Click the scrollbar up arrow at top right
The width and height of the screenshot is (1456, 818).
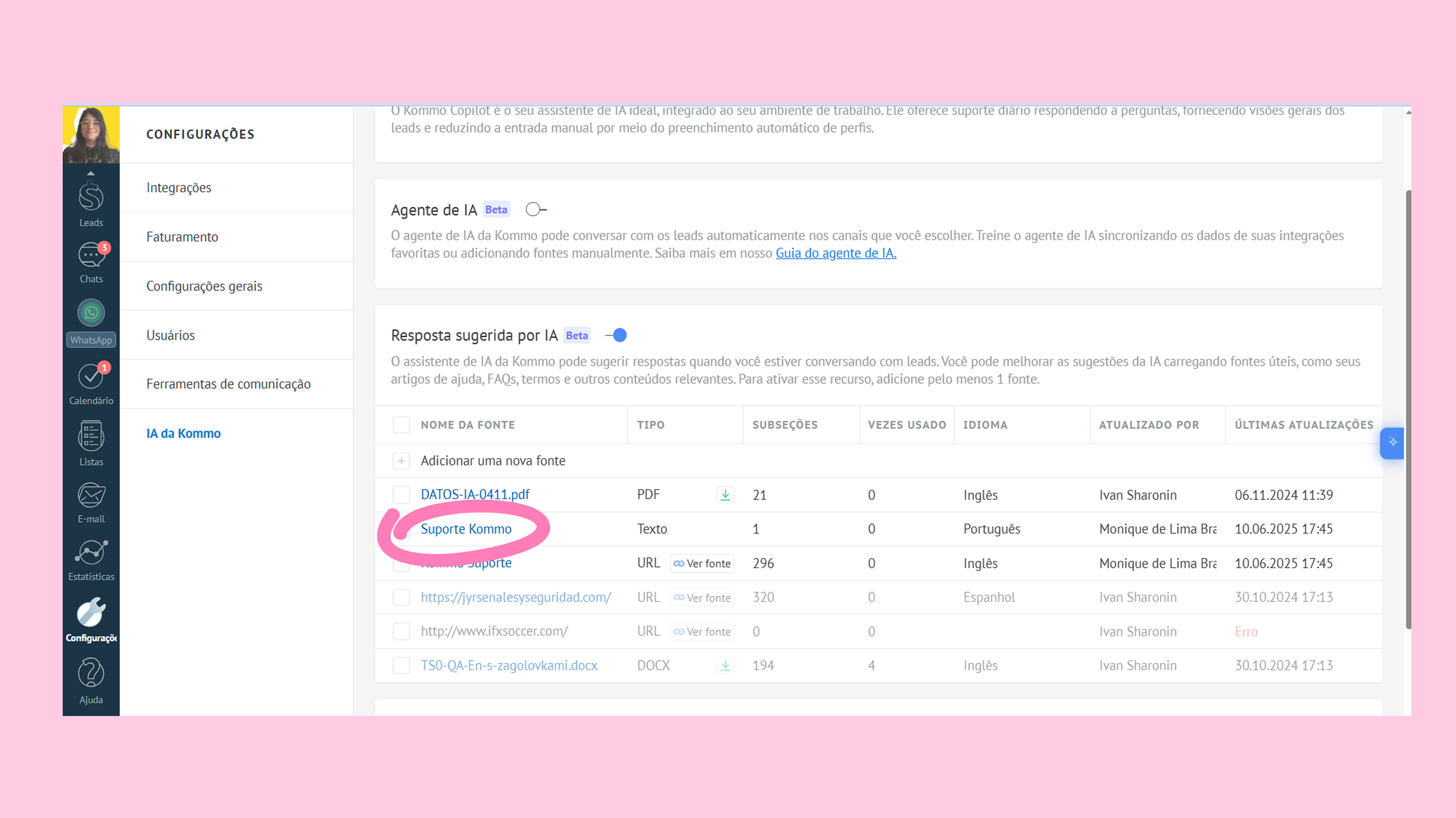pyautogui.click(x=1408, y=113)
